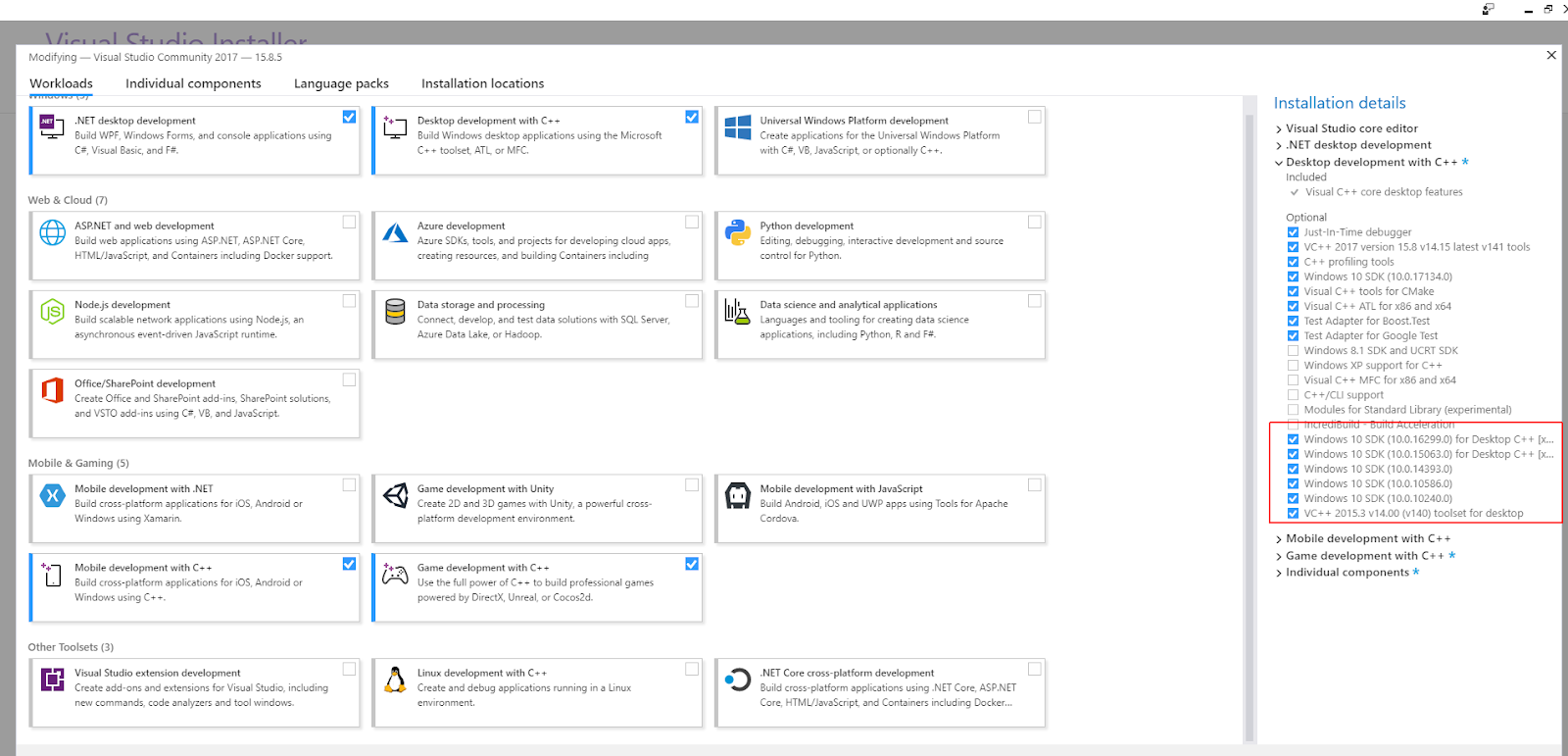Uncheck VC++ 2015.3 v14.00 (v140) toolset
Screen dimensions: 1568x756
(x=1293, y=513)
